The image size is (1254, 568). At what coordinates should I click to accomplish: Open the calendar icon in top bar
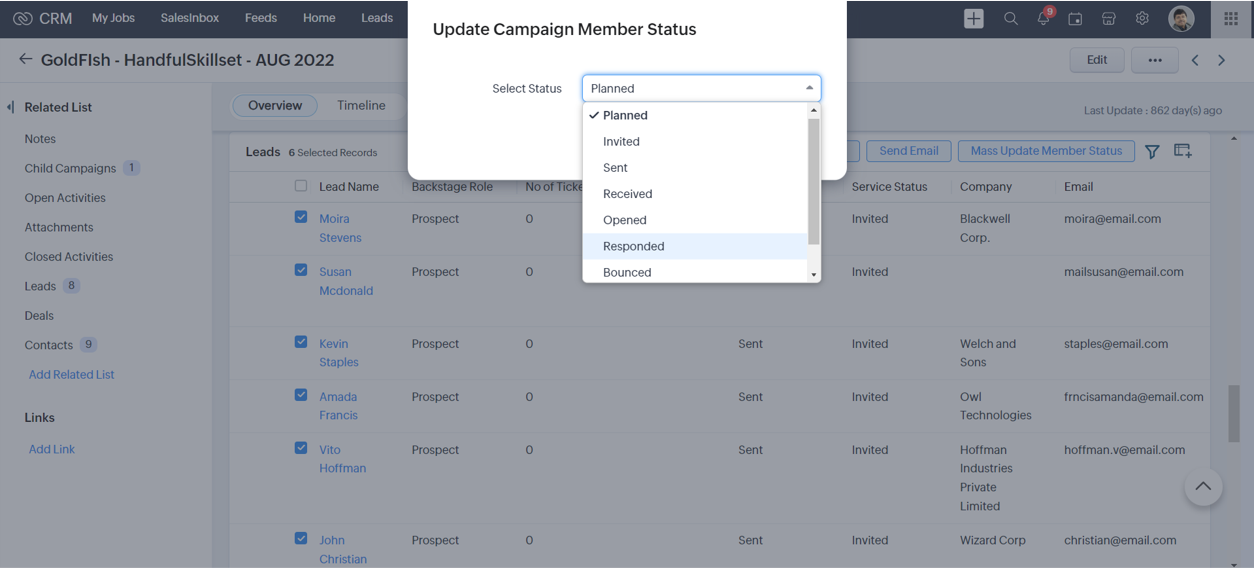tap(1076, 18)
